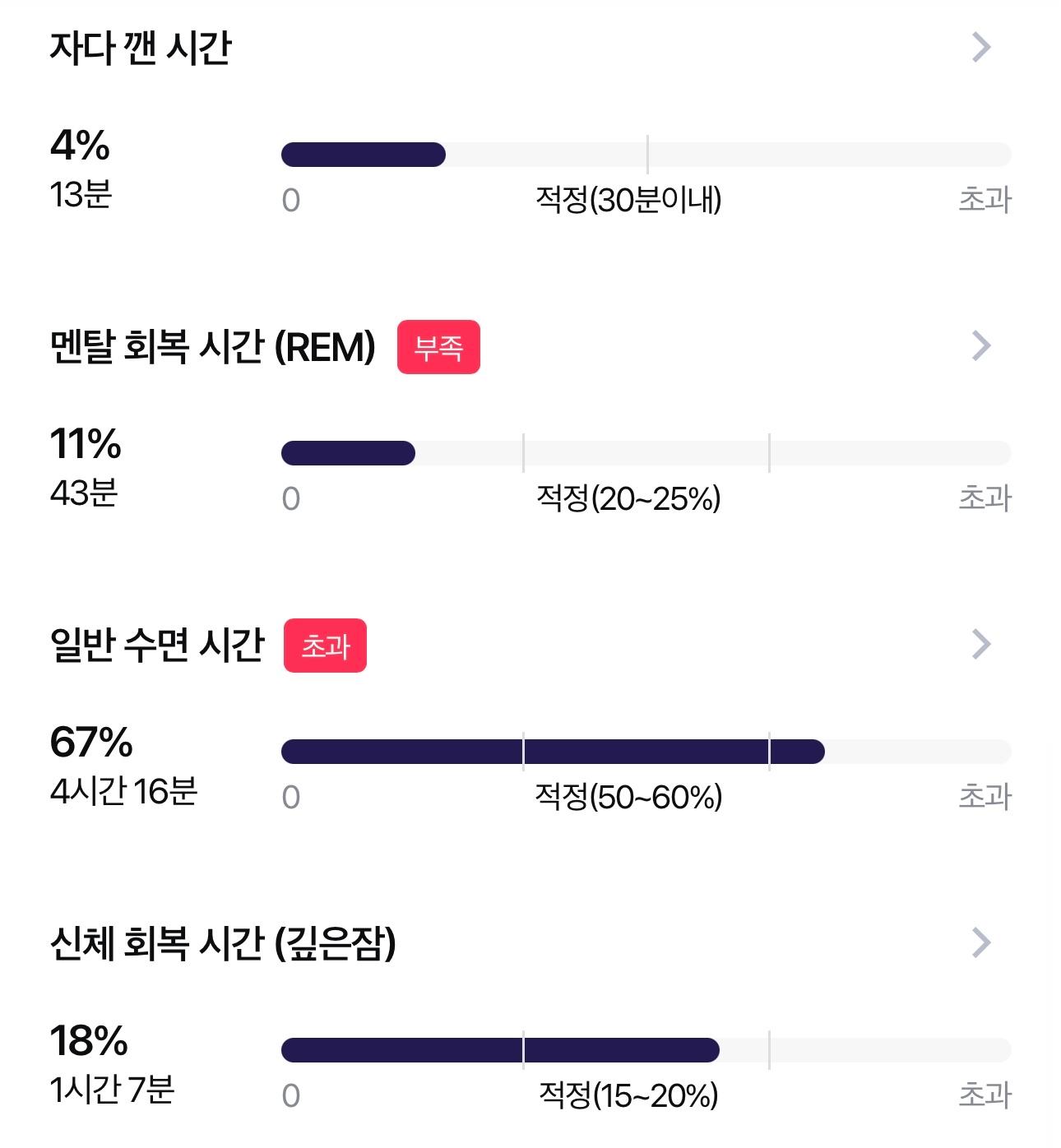Open the 멘탈 회복 시간 (REM) chevron
This screenshot has height=1148, width=1061.
click(981, 346)
